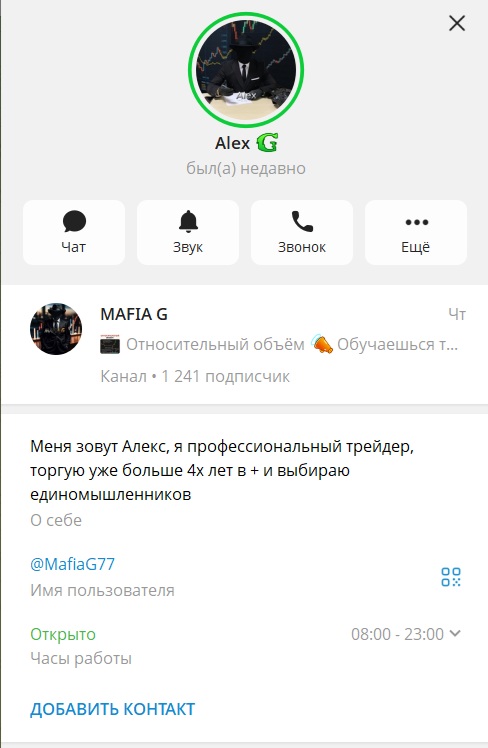Image resolution: width=488 pixels, height=748 pixels.
Task: Copy the @MafiaG77 username link
Action: (x=73, y=564)
